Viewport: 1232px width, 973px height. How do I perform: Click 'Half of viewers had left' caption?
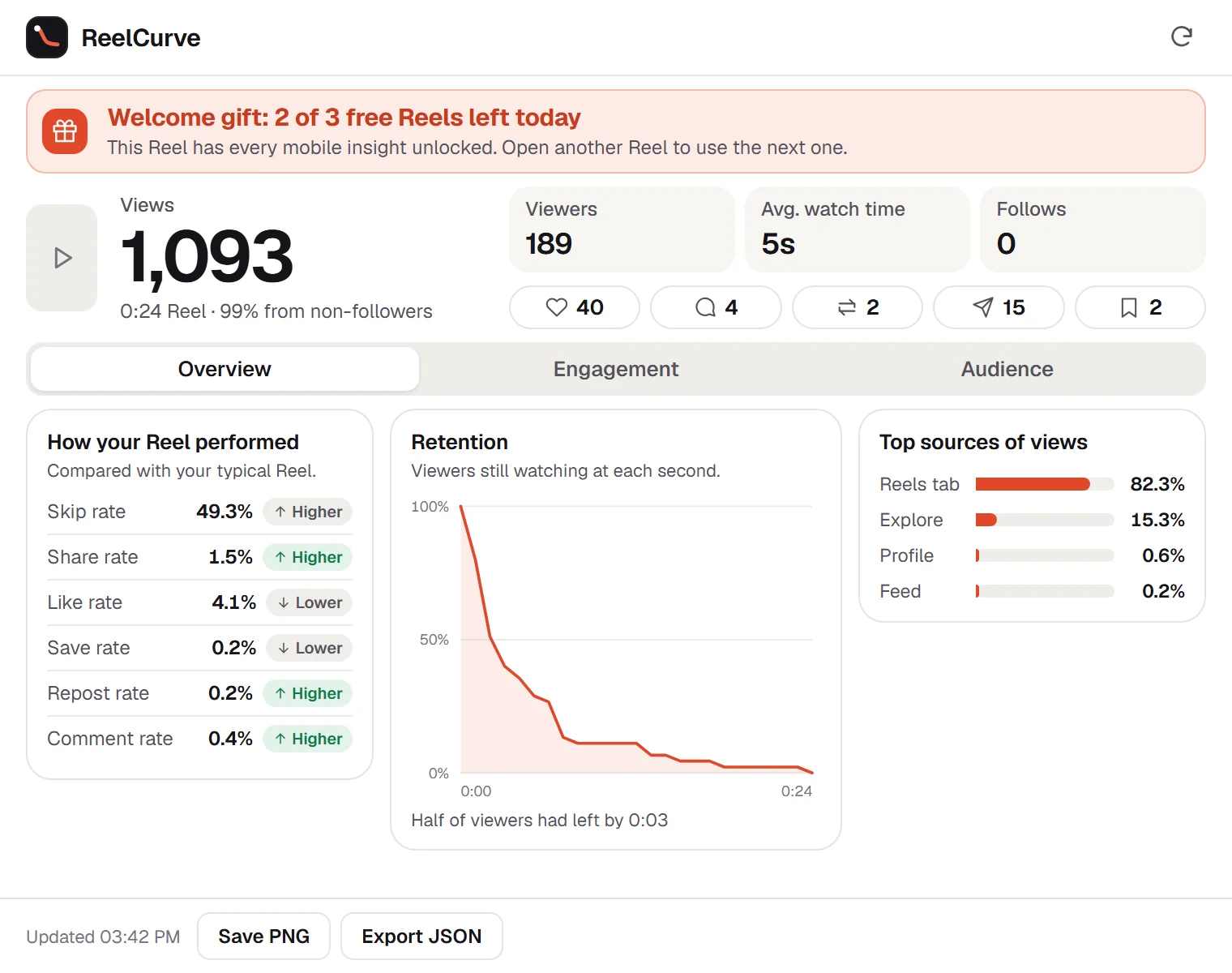pyautogui.click(x=540, y=820)
